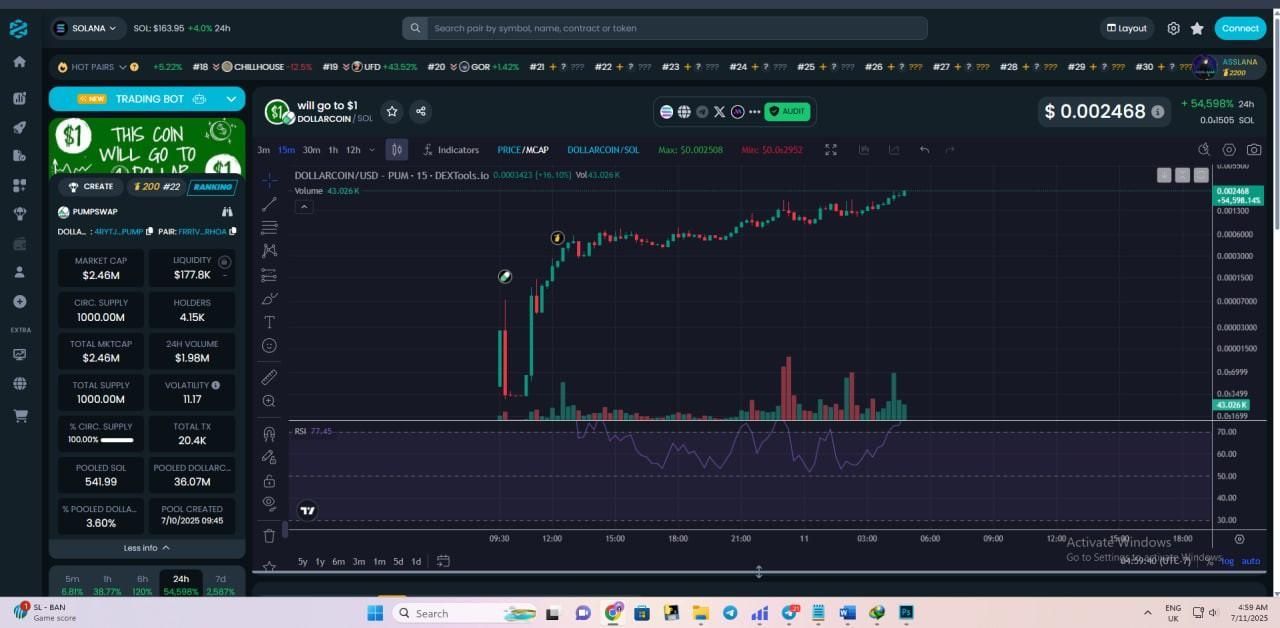Click the share icon beside DOLLARCOIN
The height and width of the screenshot is (628, 1280).
(x=421, y=112)
